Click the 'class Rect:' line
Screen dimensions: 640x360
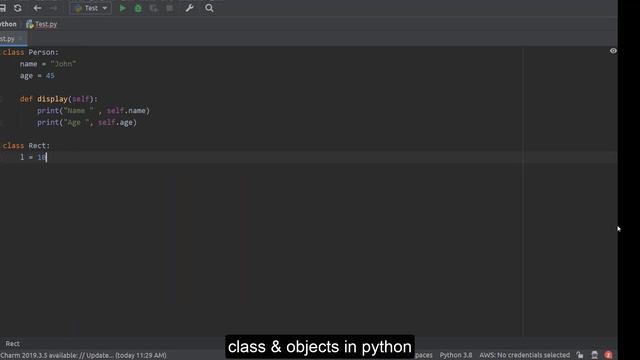tap(26, 146)
